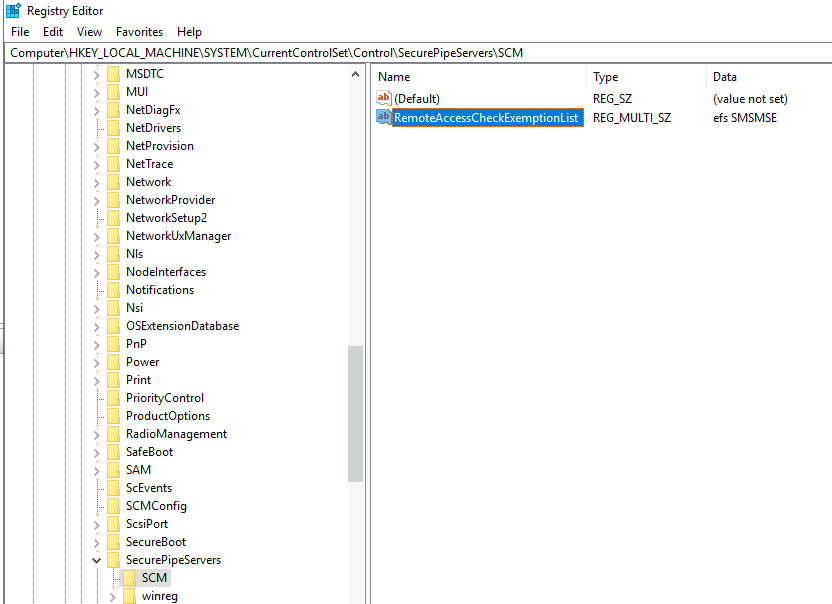The height and width of the screenshot is (604, 832).
Task: Select the Power folder icon
Action: (x=113, y=363)
